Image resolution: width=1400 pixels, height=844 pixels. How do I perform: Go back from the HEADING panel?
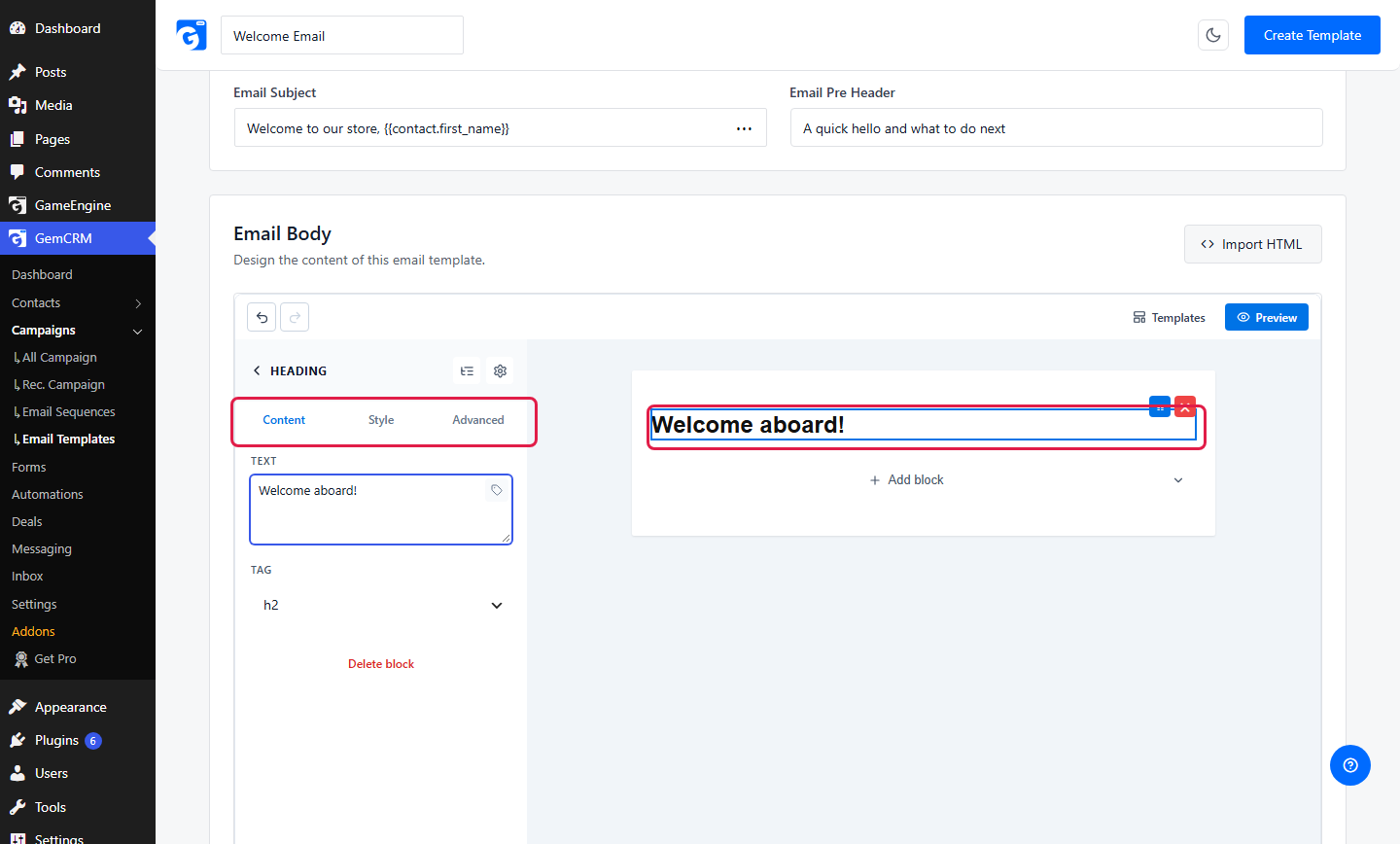click(x=257, y=370)
